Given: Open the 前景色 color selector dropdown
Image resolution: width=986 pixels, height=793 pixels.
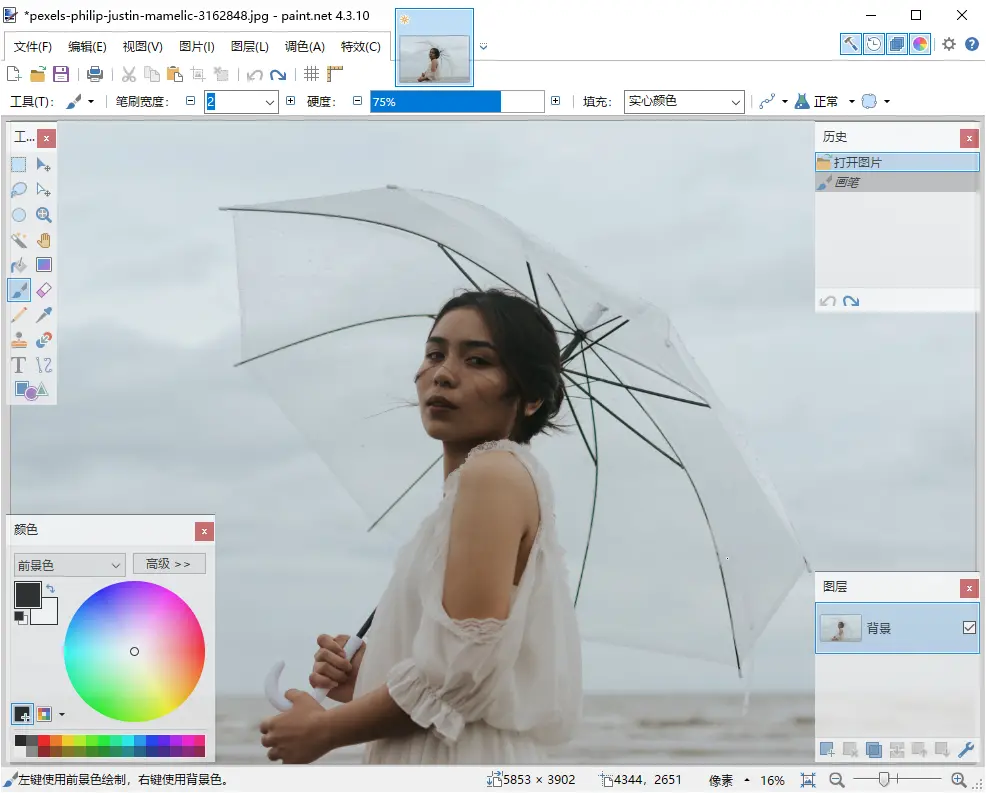Looking at the screenshot, I should tap(116, 565).
